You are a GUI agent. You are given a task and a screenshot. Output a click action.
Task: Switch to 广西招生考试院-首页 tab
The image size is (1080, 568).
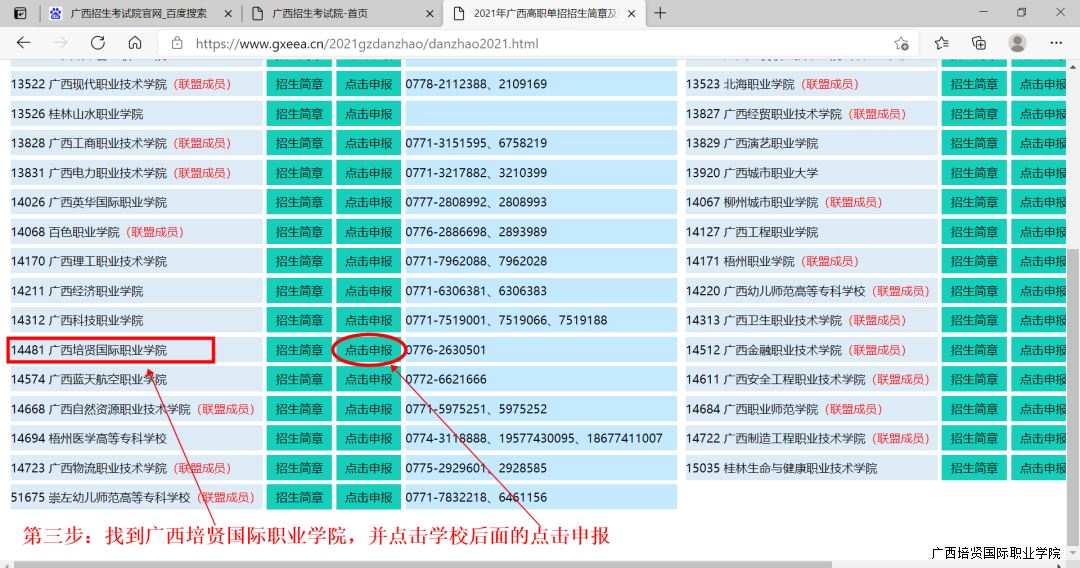[x=335, y=13]
